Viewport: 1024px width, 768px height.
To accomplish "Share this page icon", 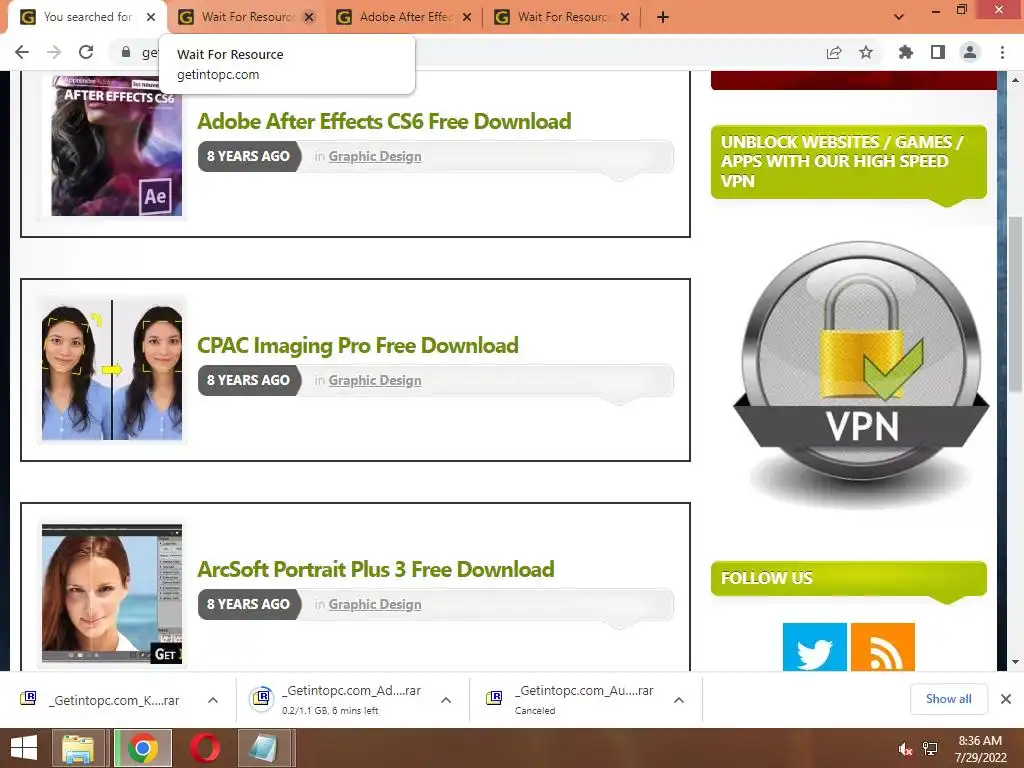I will point(834,52).
